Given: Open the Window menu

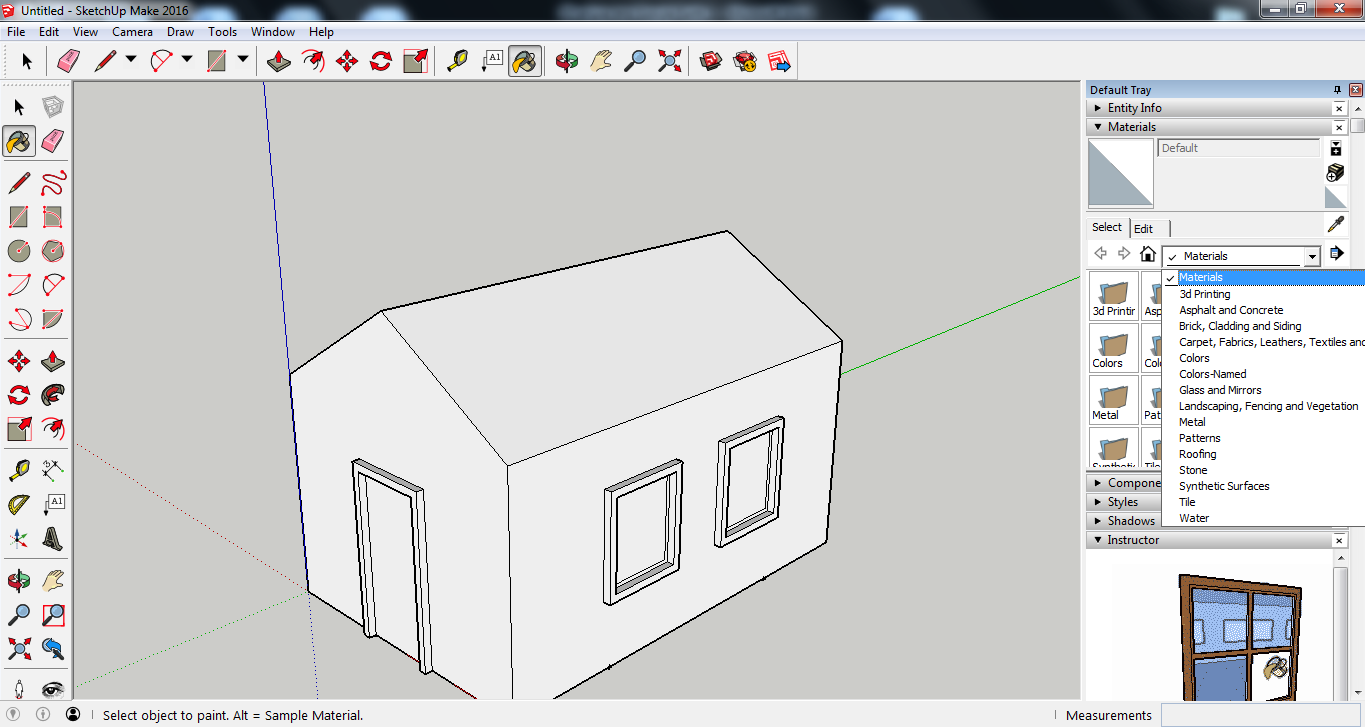Looking at the screenshot, I should [x=273, y=32].
